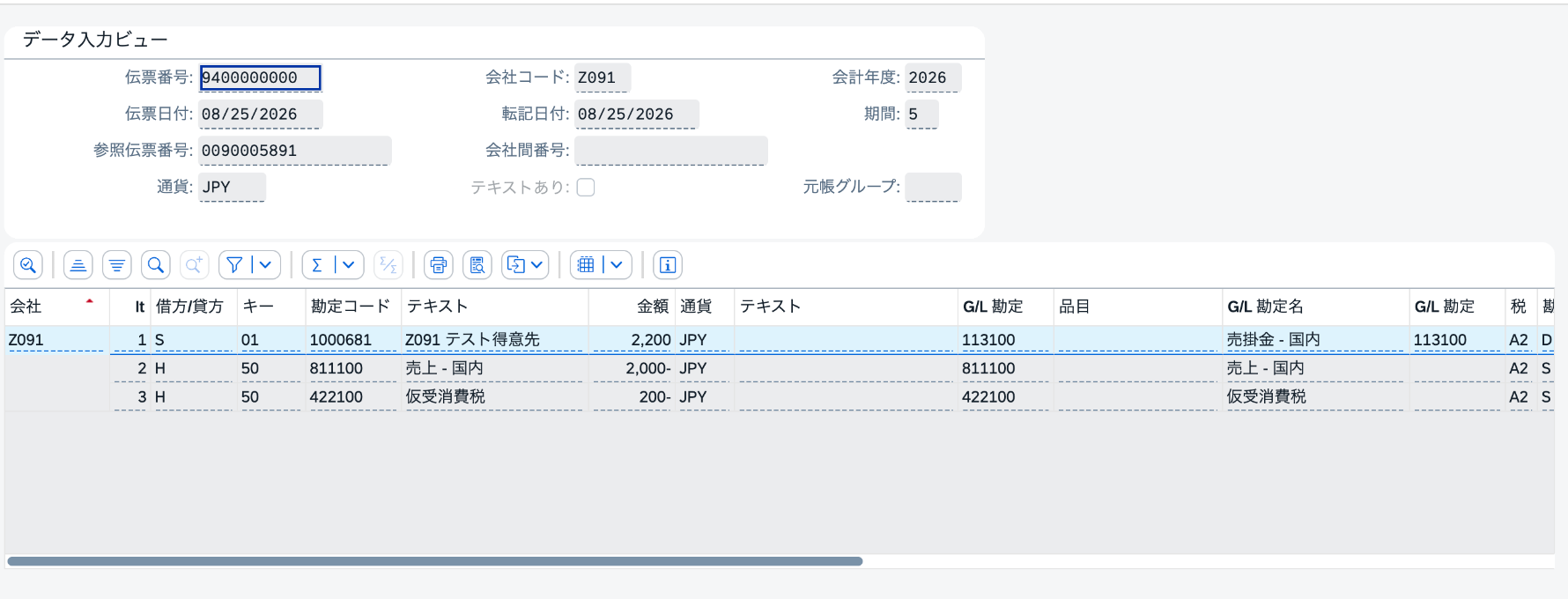The image size is (1568, 599).
Task: Click the 勘定コード column header
Action: 352,307
